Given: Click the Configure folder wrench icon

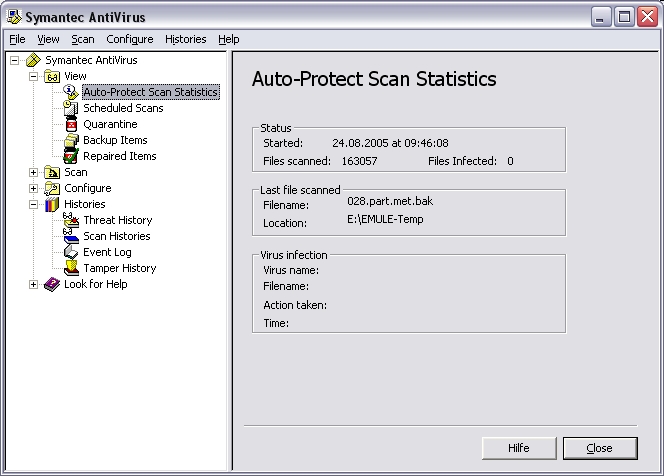Looking at the screenshot, I should (52, 188).
